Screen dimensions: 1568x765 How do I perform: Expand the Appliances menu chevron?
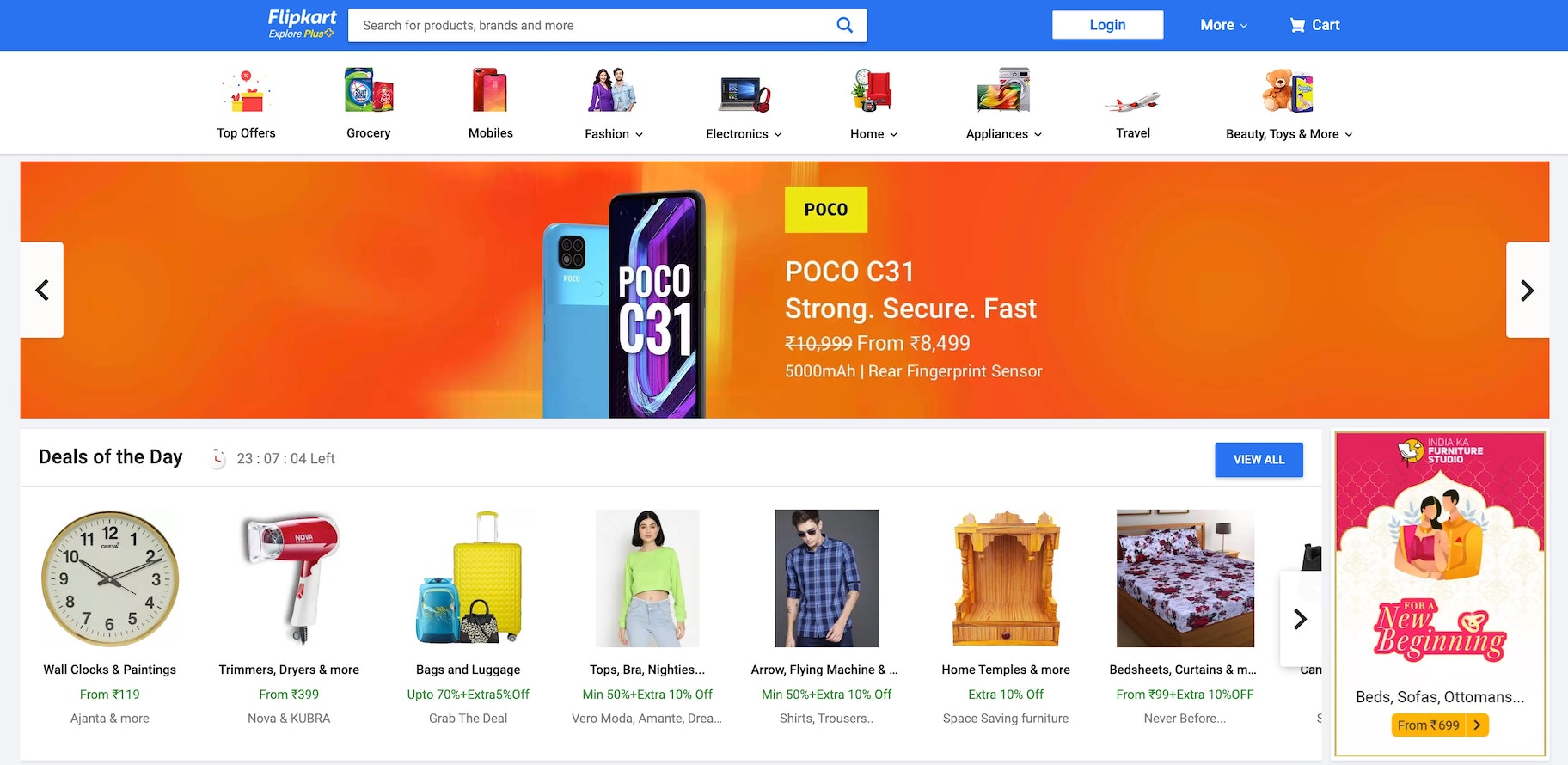tap(1038, 135)
